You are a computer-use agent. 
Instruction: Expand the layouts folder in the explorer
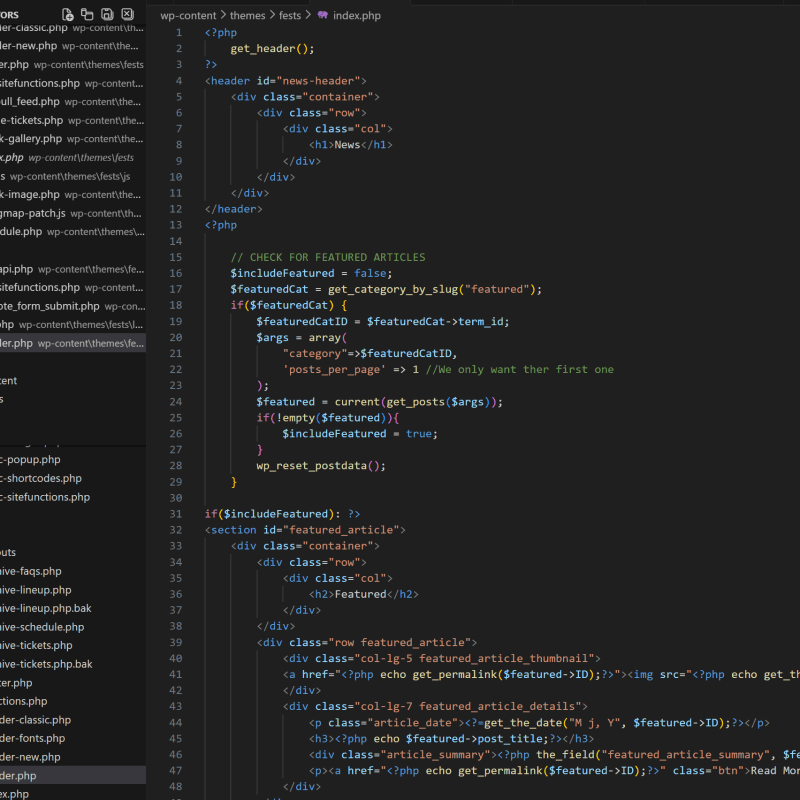click(8, 552)
